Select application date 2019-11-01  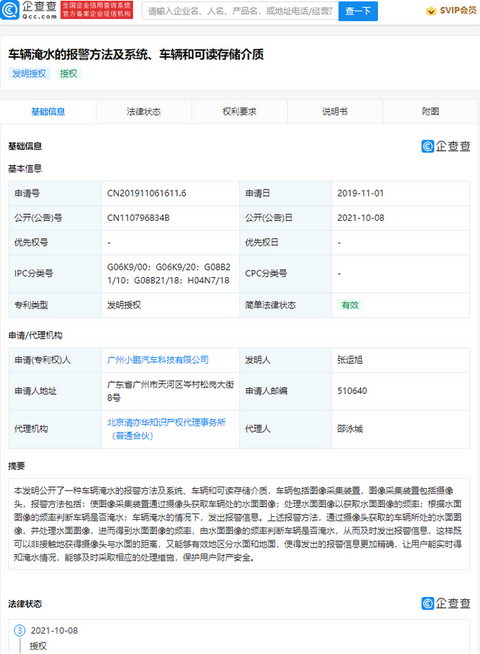click(x=361, y=193)
